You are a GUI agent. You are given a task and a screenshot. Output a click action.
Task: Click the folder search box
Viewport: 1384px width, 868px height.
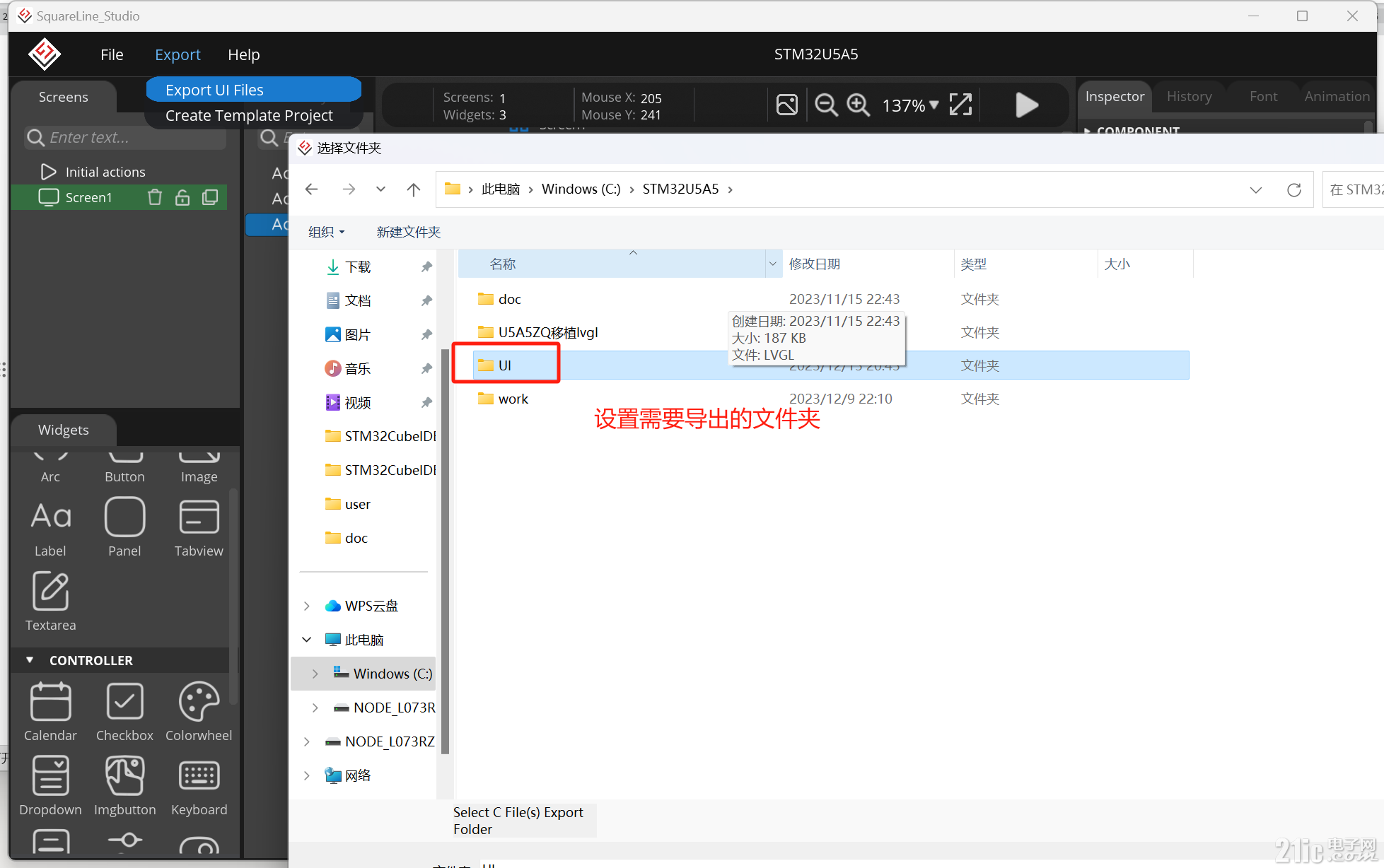tap(1353, 189)
